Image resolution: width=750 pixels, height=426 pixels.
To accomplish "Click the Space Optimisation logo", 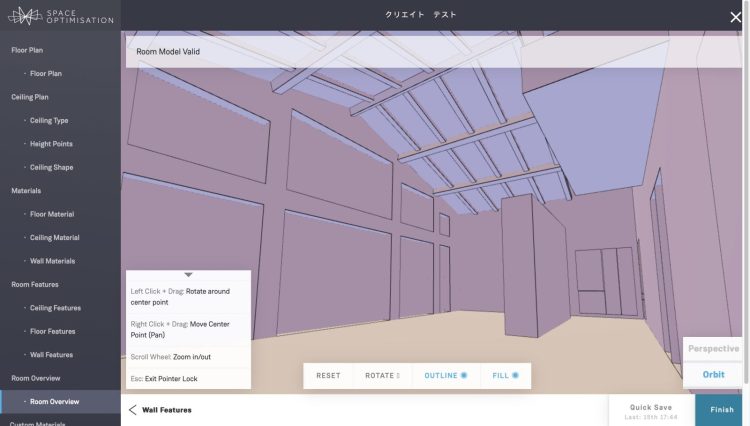I will [x=60, y=16].
